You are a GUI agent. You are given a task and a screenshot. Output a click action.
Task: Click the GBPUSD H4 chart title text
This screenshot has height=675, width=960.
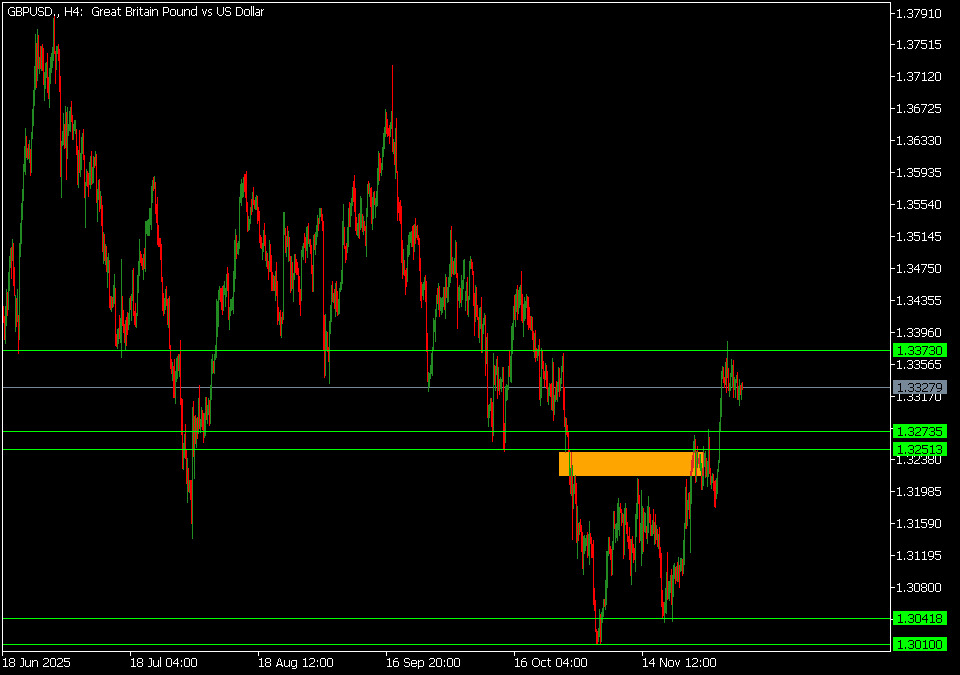point(135,13)
